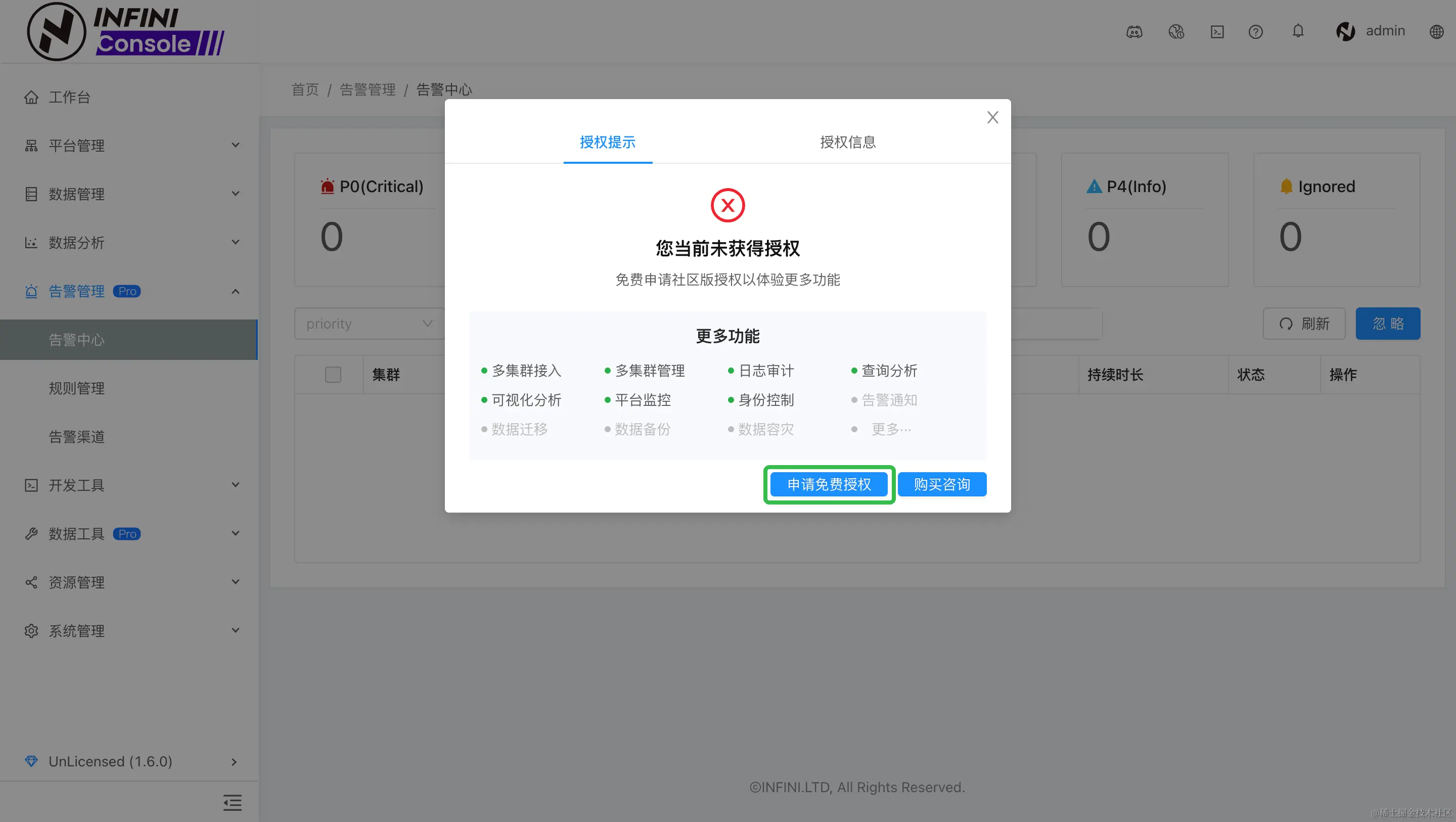Click the 申请免费授权 button

[x=829, y=484]
